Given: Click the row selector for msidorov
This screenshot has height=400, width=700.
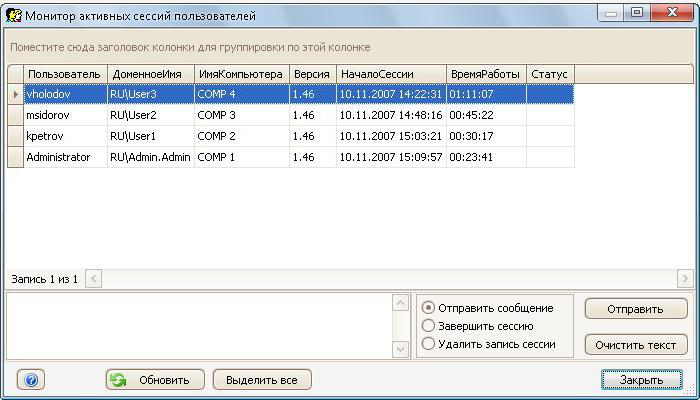Looking at the screenshot, I should point(16,115).
